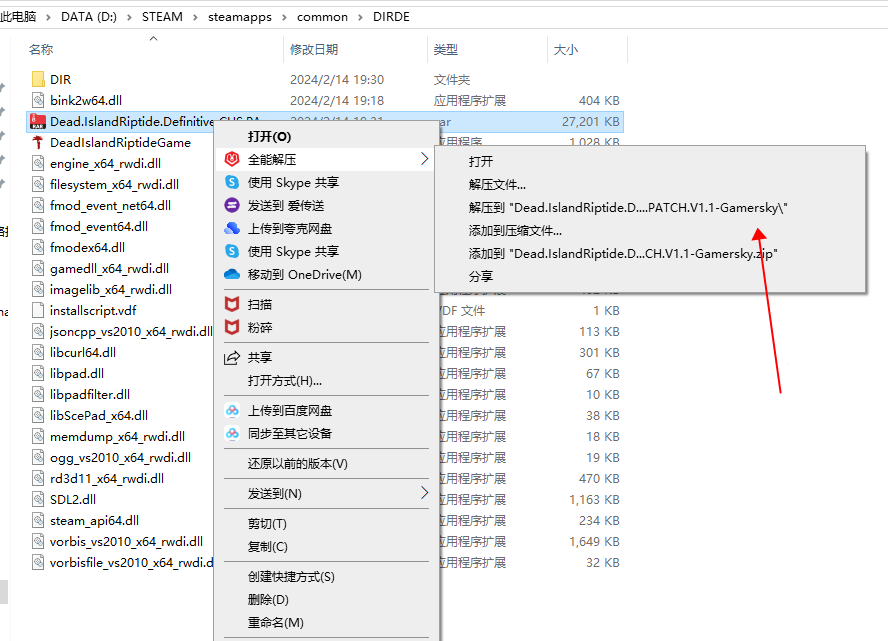The image size is (888, 641).
Task: Choose 打开(O) in the context menu
Action: click(x=270, y=136)
